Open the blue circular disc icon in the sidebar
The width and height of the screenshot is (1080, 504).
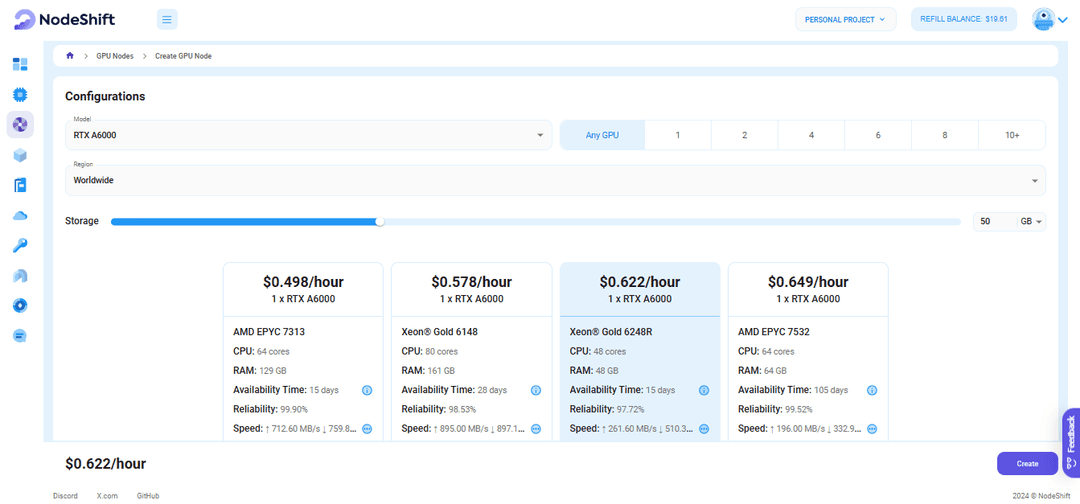coord(20,306)
